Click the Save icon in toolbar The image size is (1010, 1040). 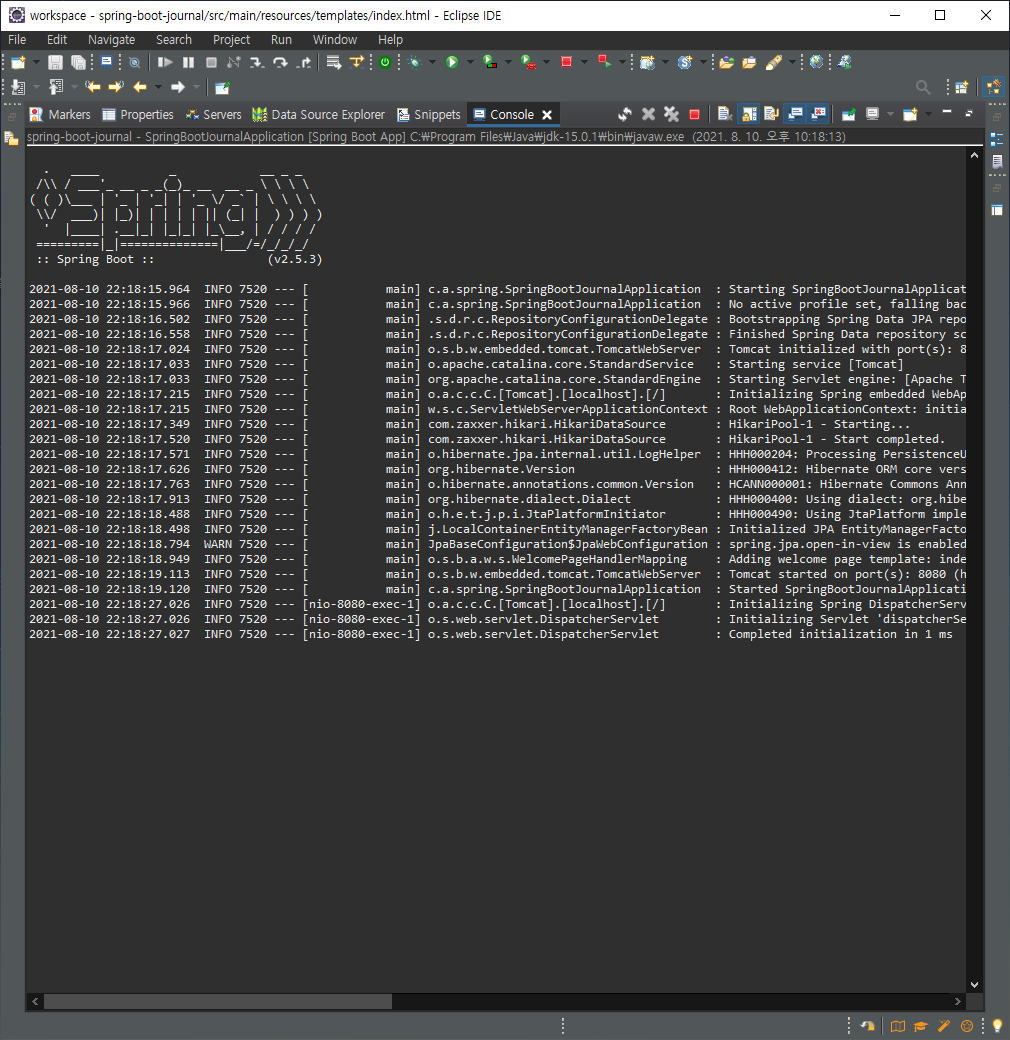[x=55, y=62]
